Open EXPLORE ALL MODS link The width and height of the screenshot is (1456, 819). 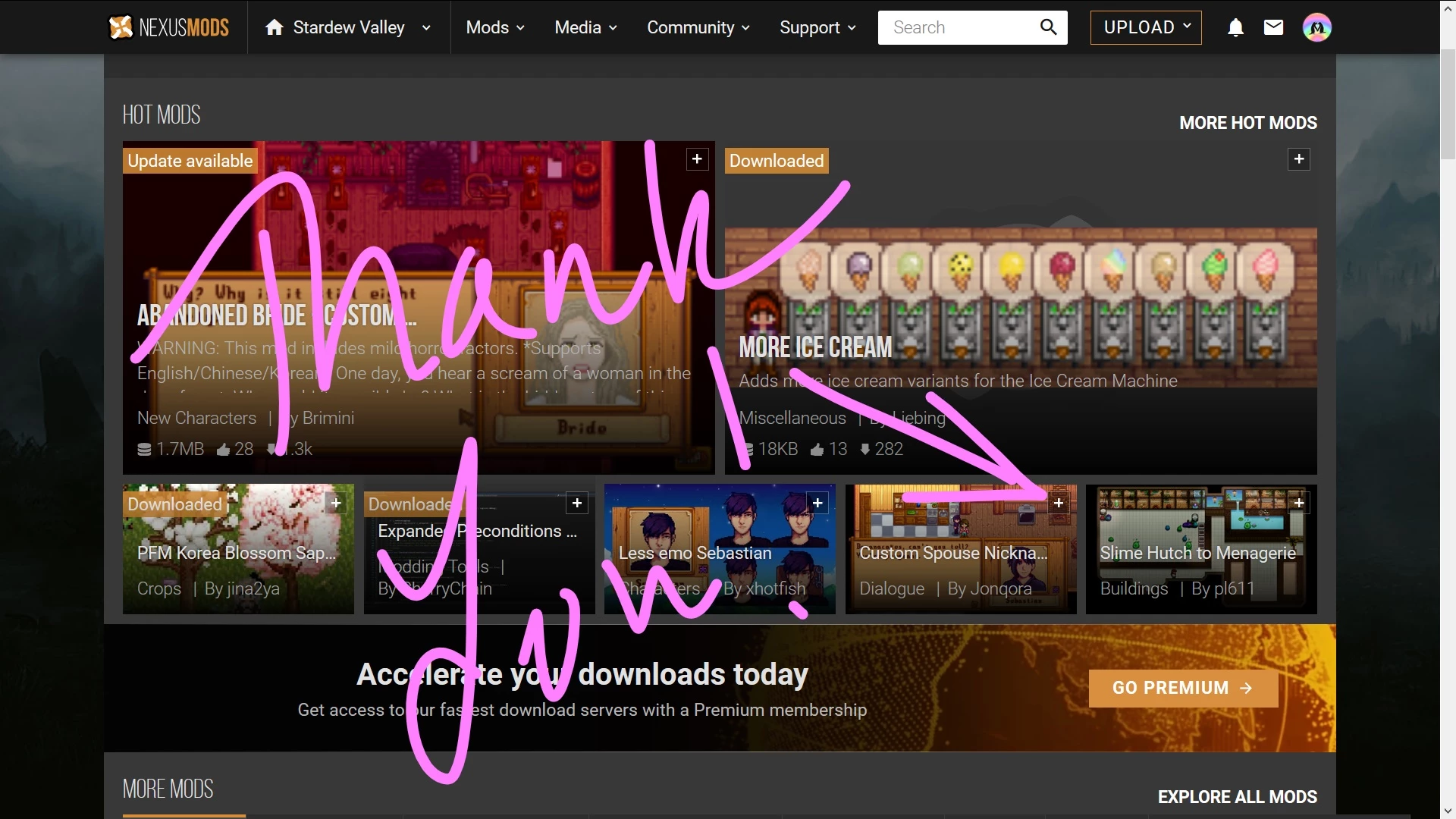(x=1237, y=797)
